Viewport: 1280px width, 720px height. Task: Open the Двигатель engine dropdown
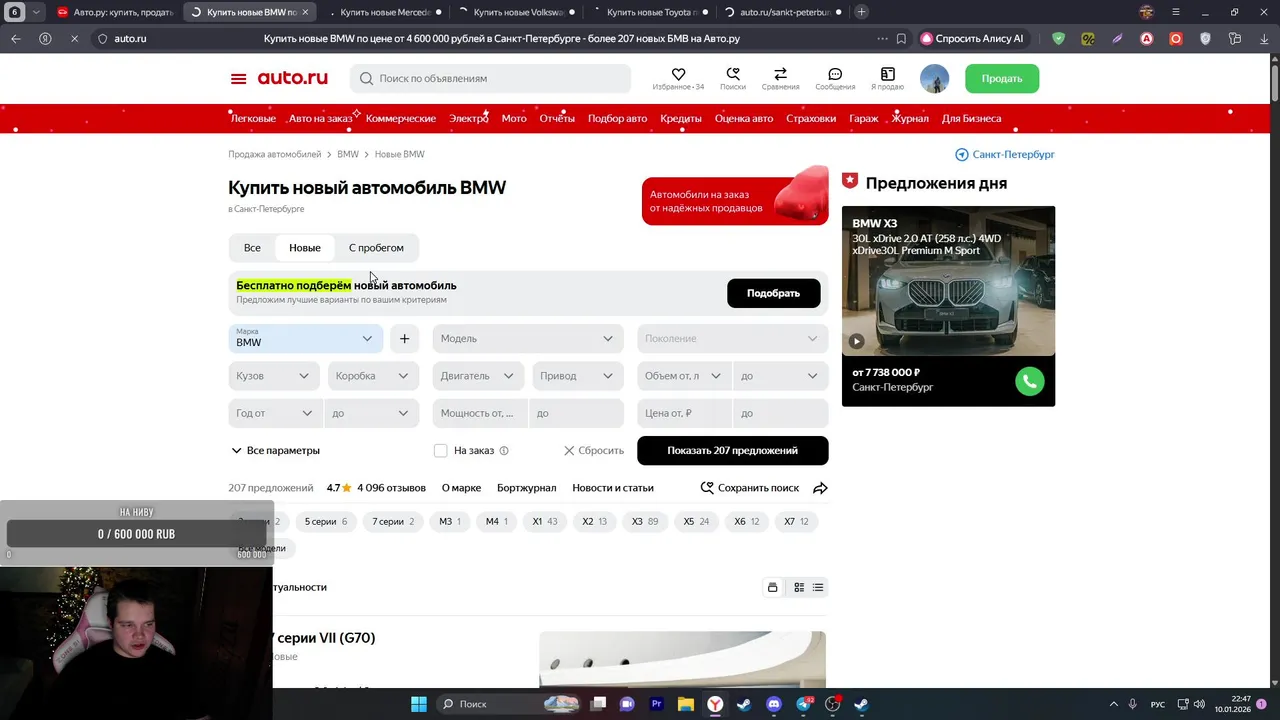(478, 376)
